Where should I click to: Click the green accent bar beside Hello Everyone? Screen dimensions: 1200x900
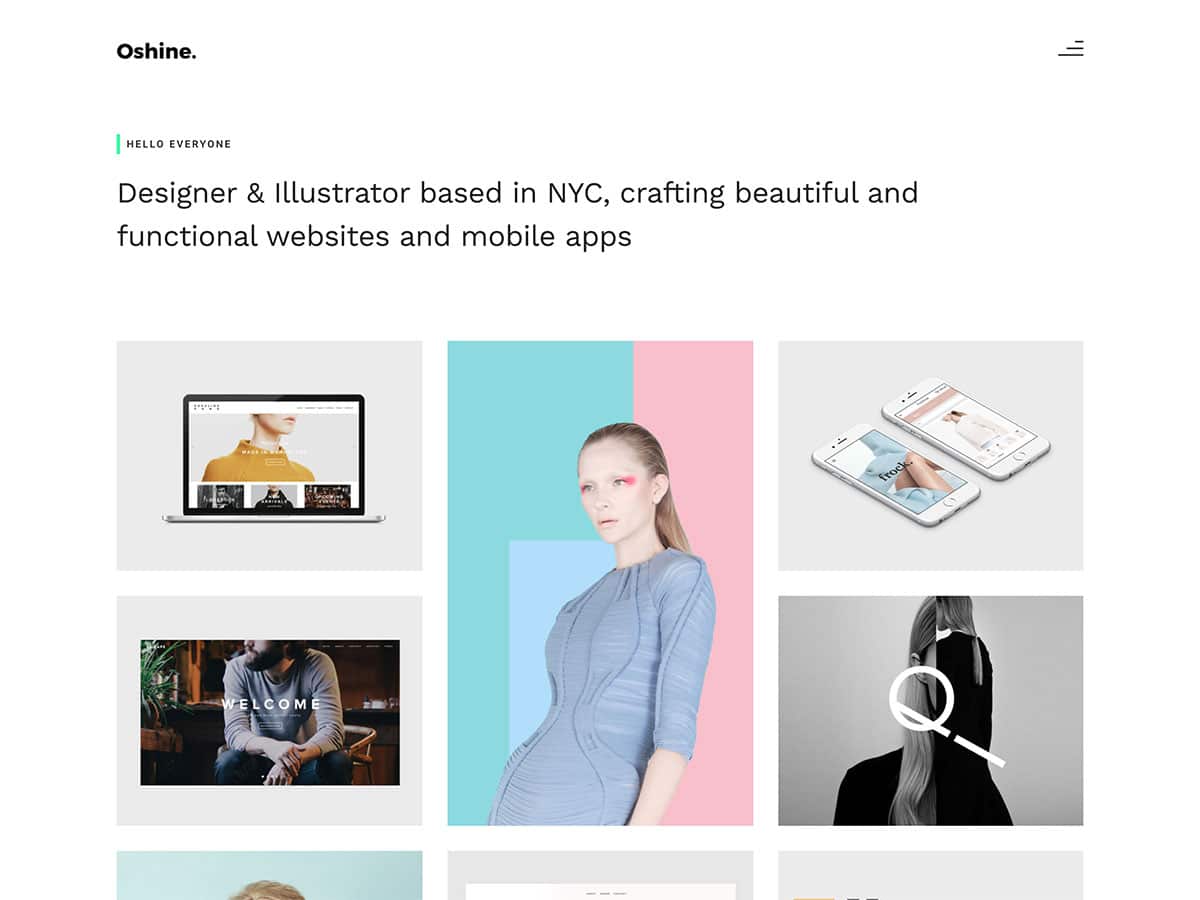[x=118, y=144]
